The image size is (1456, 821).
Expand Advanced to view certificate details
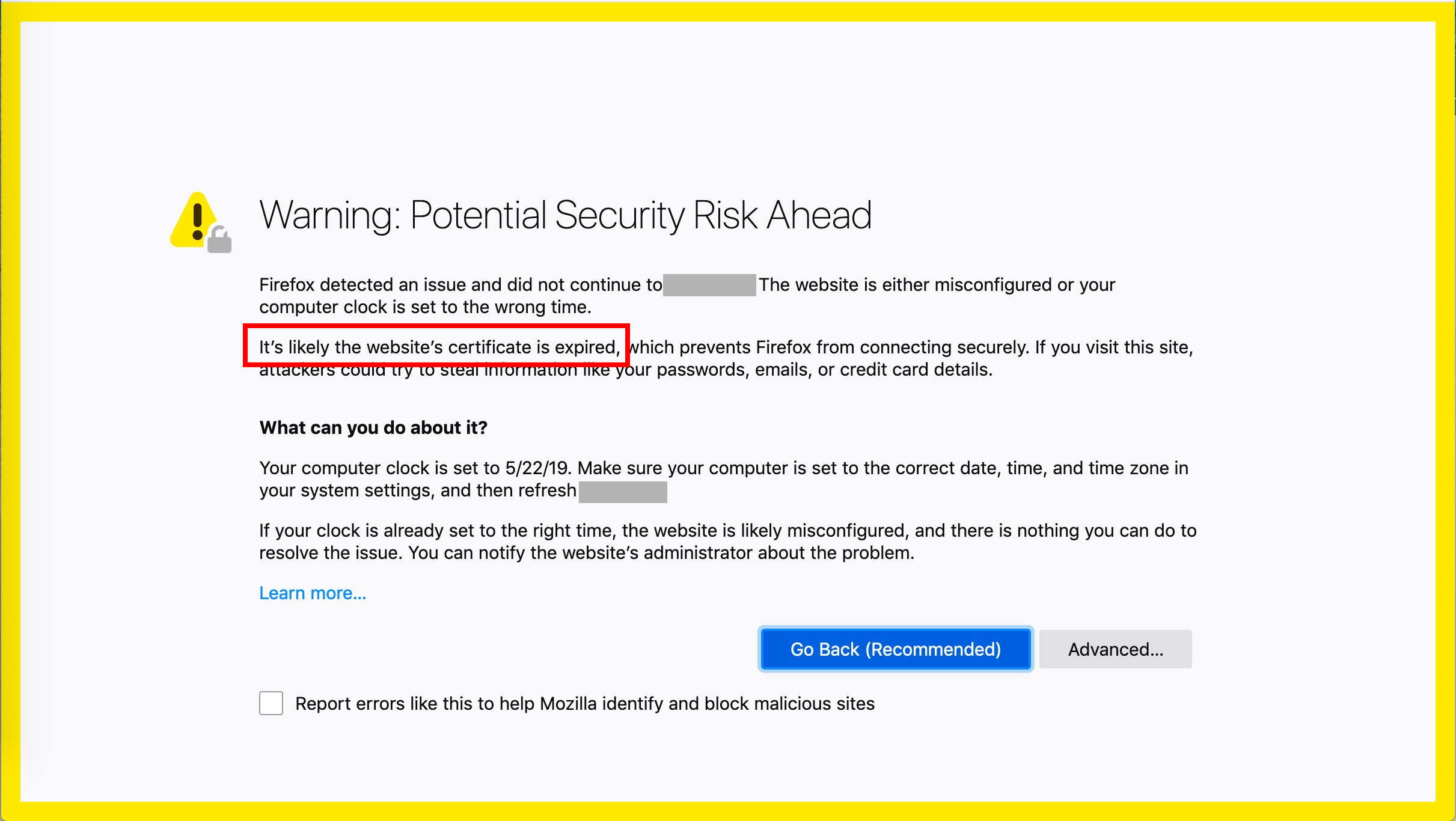[x=1115, y=649]
